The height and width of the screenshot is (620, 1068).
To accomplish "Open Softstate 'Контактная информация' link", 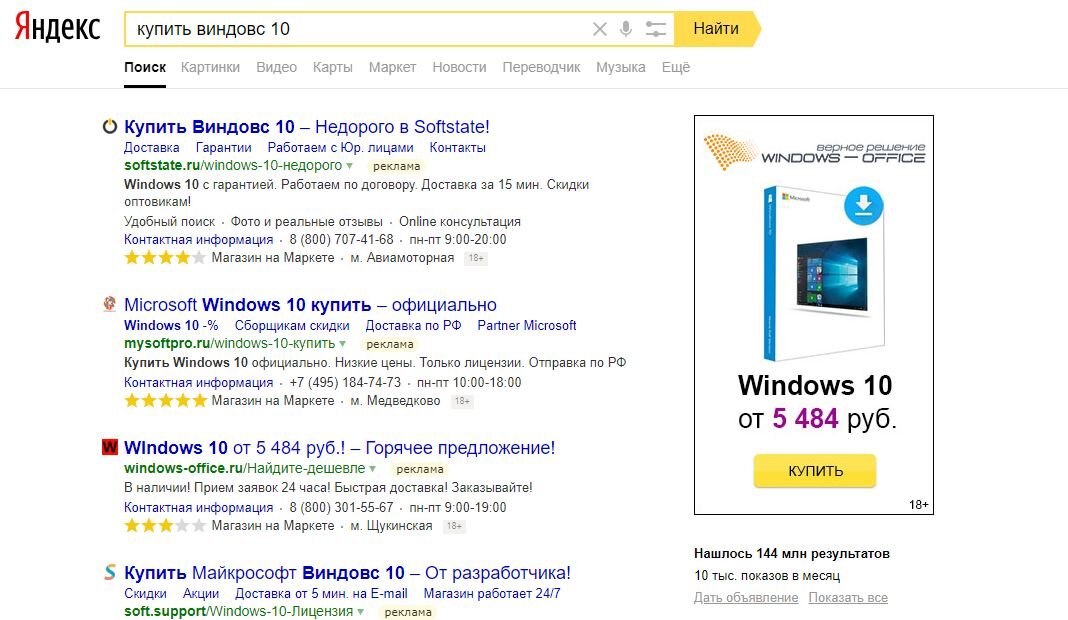I will pyautogui.click(x=198, y=239).
